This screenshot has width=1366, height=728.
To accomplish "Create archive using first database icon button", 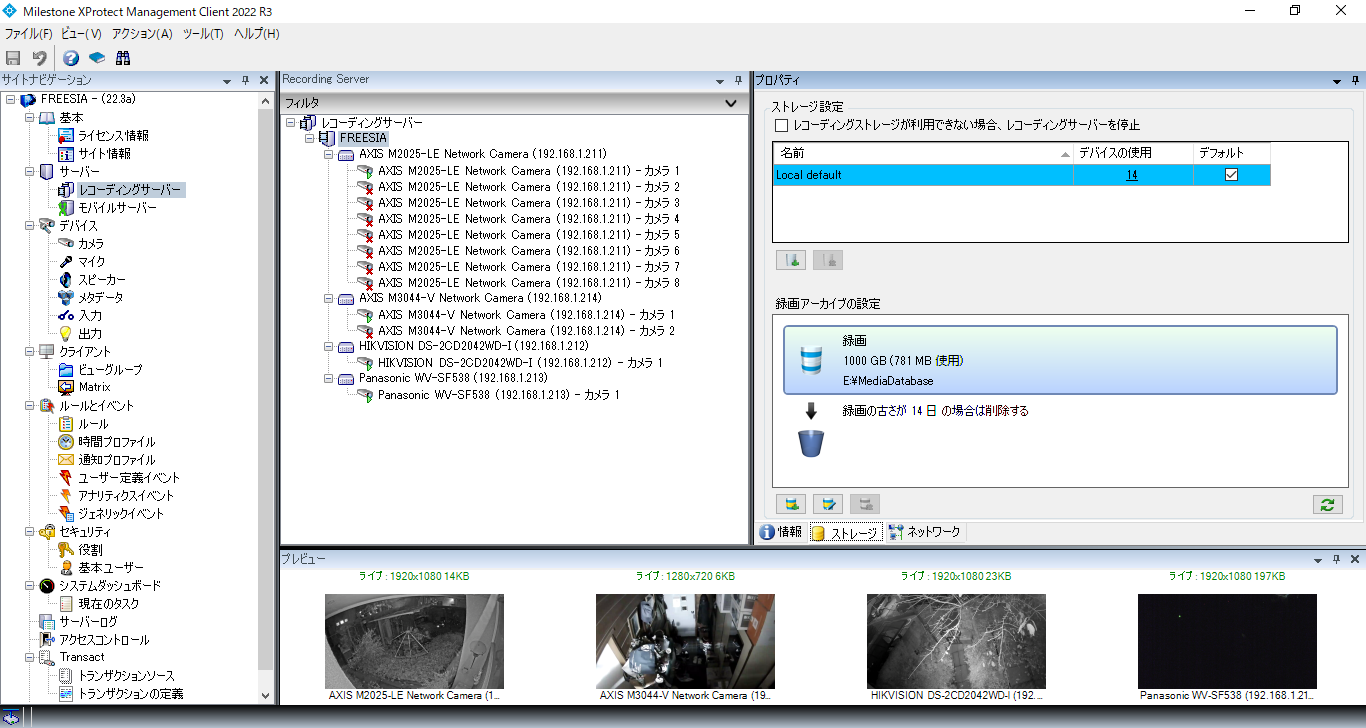I will [x=791, y=504].
